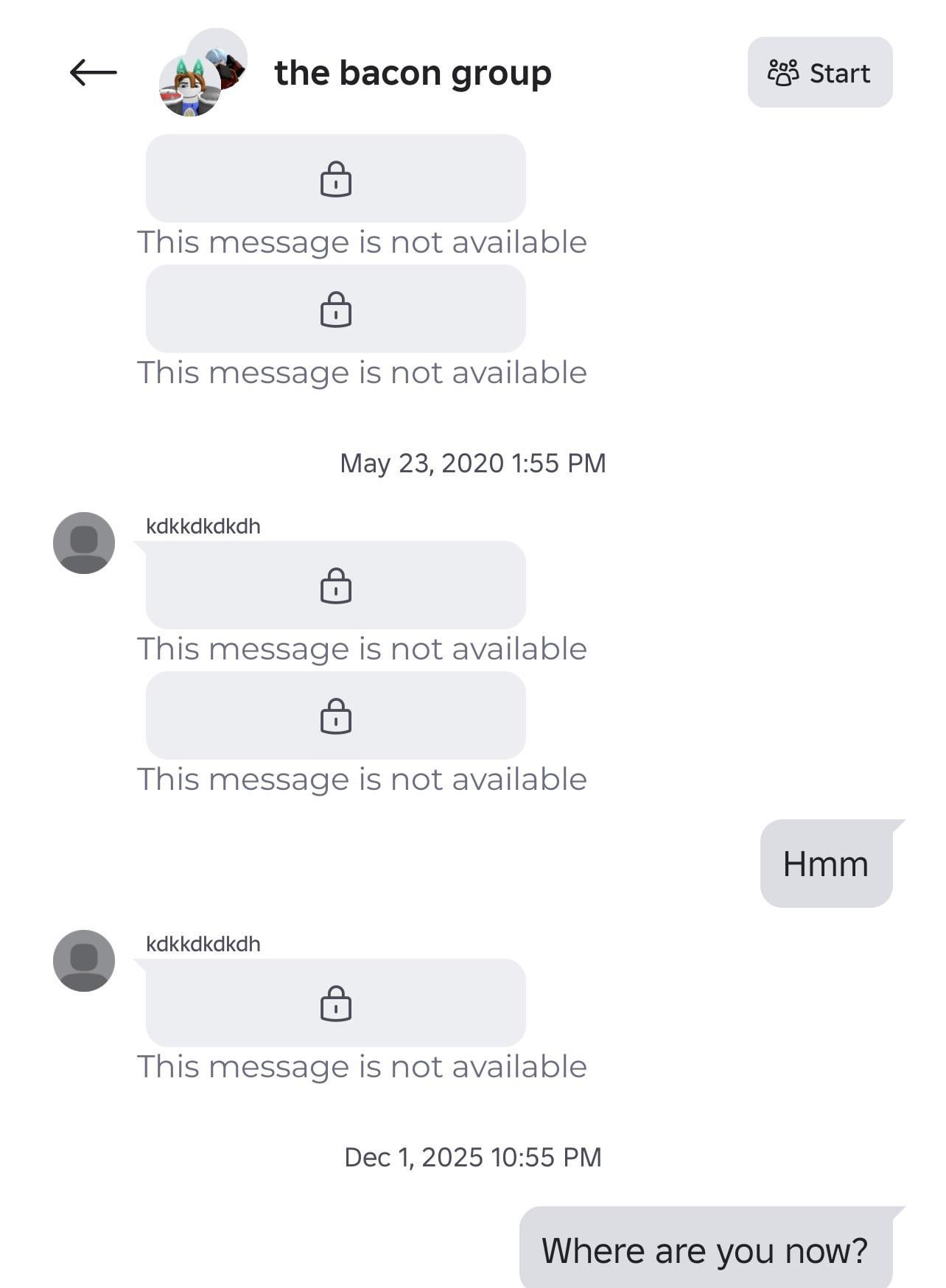
Task: Tap lock icon just above the Hmm message
Action: [336, 716]
